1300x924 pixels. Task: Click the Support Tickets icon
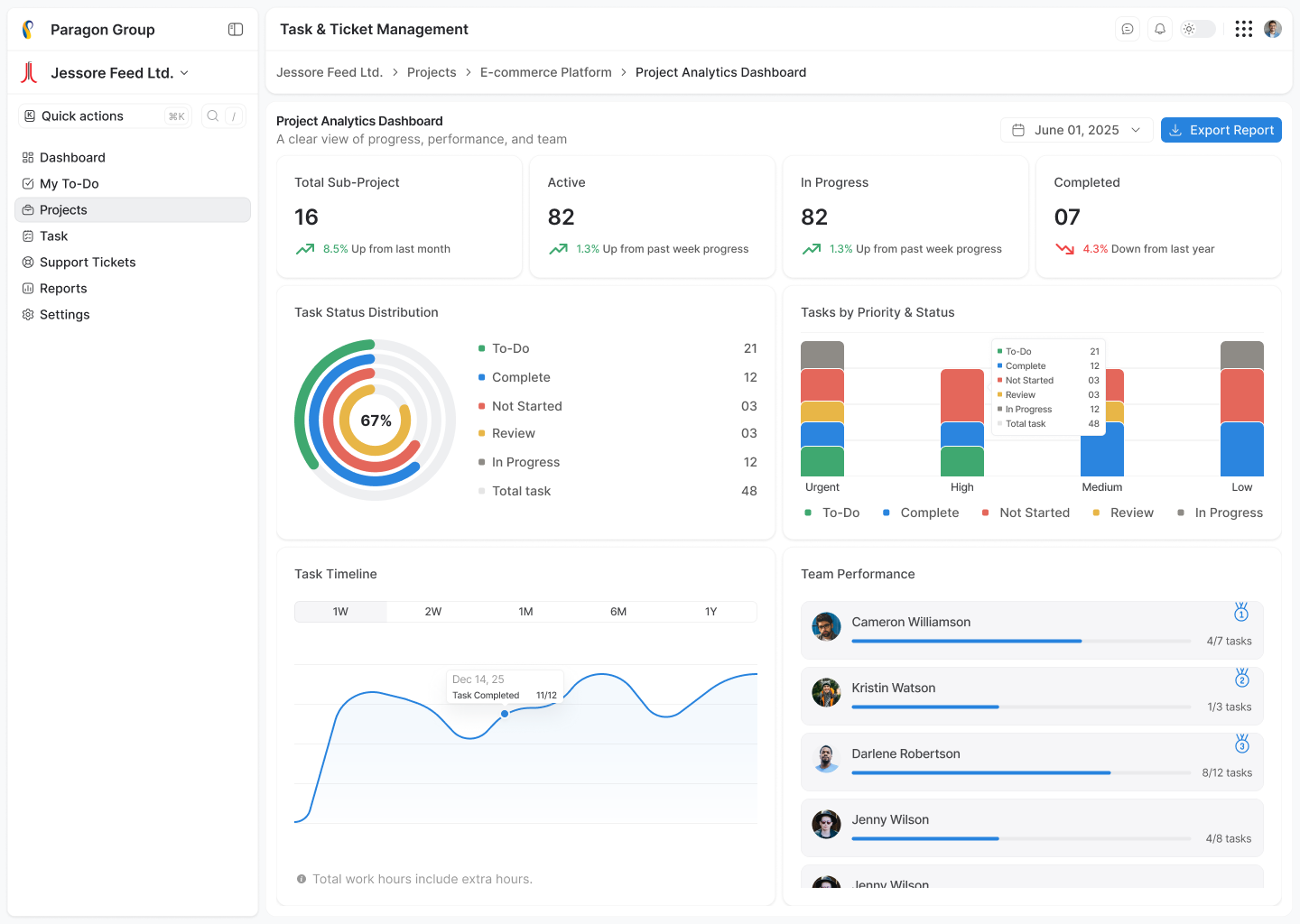(x=30, y=262)
